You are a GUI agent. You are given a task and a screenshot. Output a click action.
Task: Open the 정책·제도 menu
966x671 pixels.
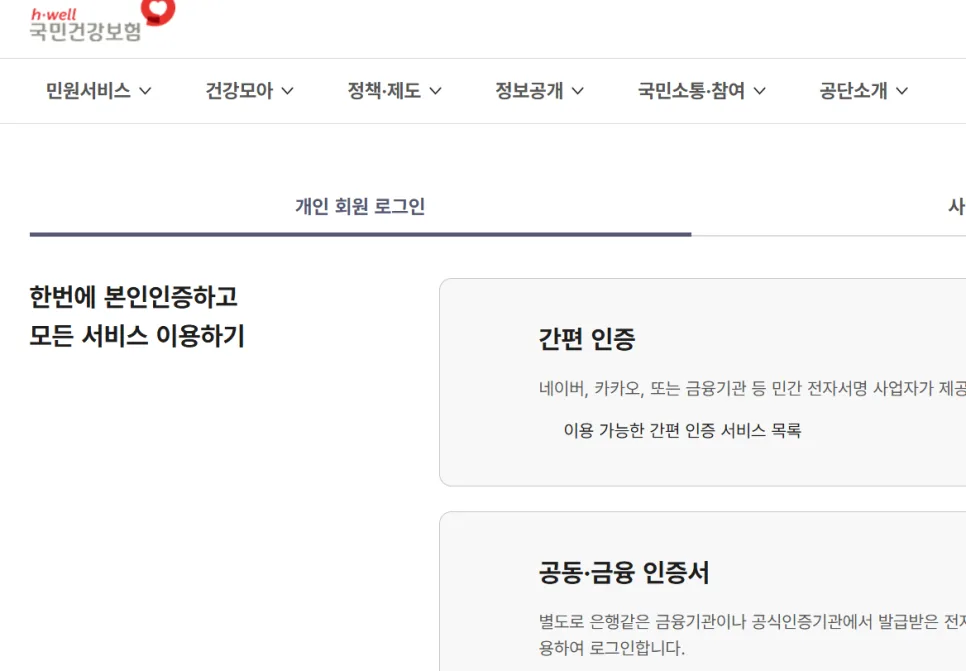[x=384, y=91]
